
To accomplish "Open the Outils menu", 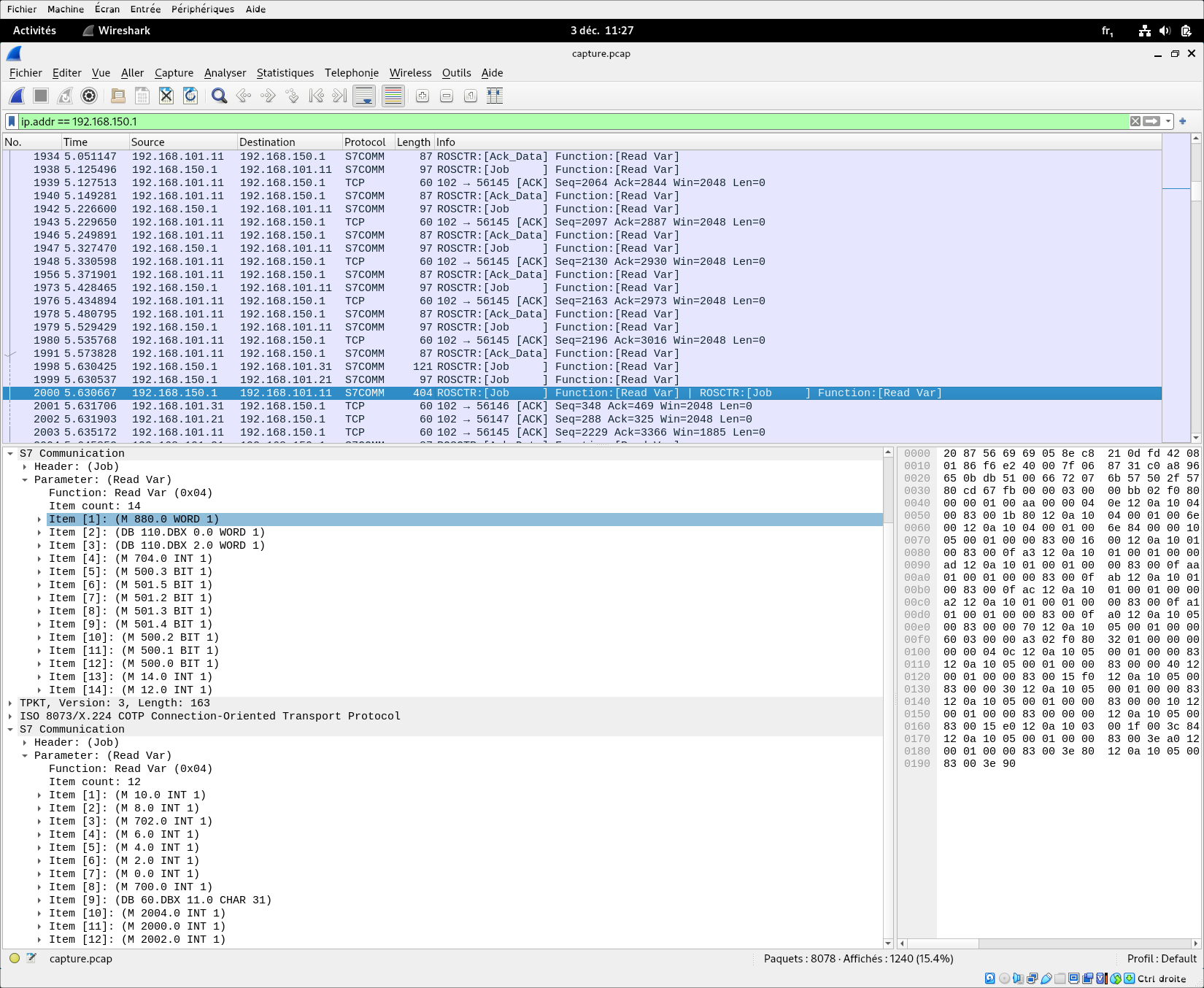I will click(x=457, y=73).
